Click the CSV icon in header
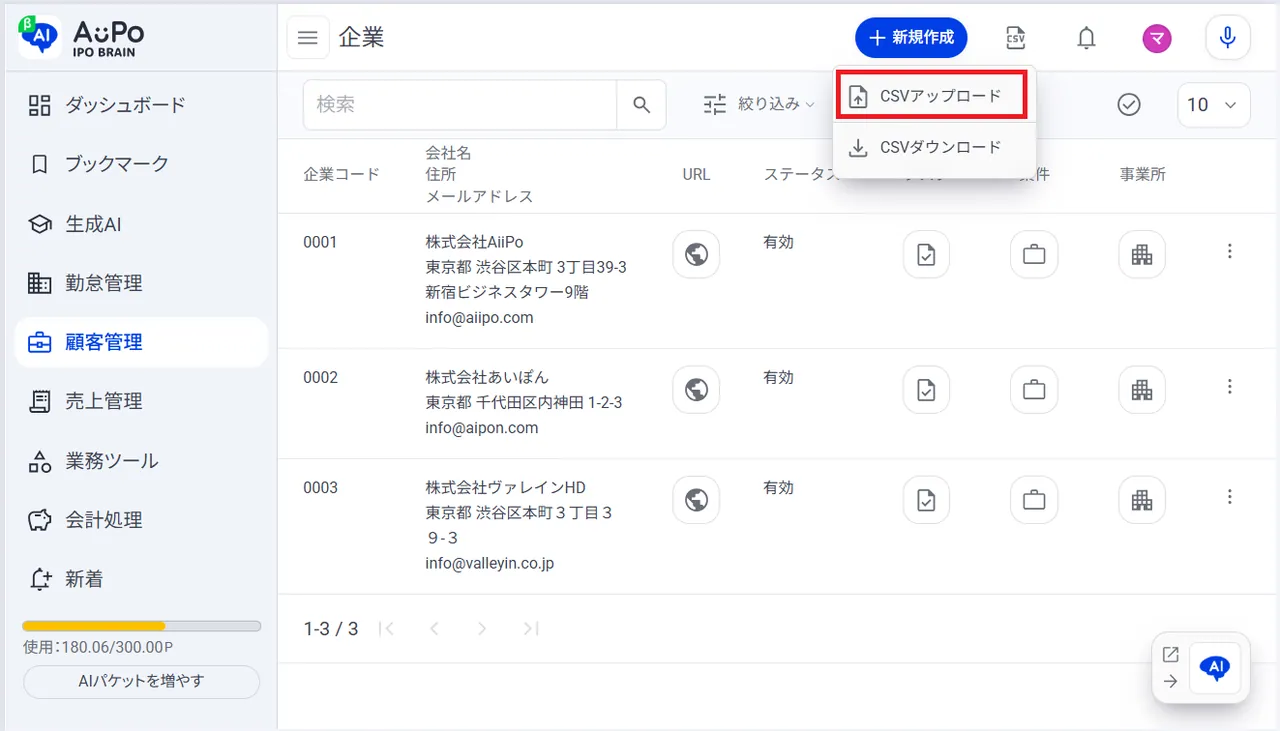The width and height of the screenshot is (1280, 731). click(1015, 38)
